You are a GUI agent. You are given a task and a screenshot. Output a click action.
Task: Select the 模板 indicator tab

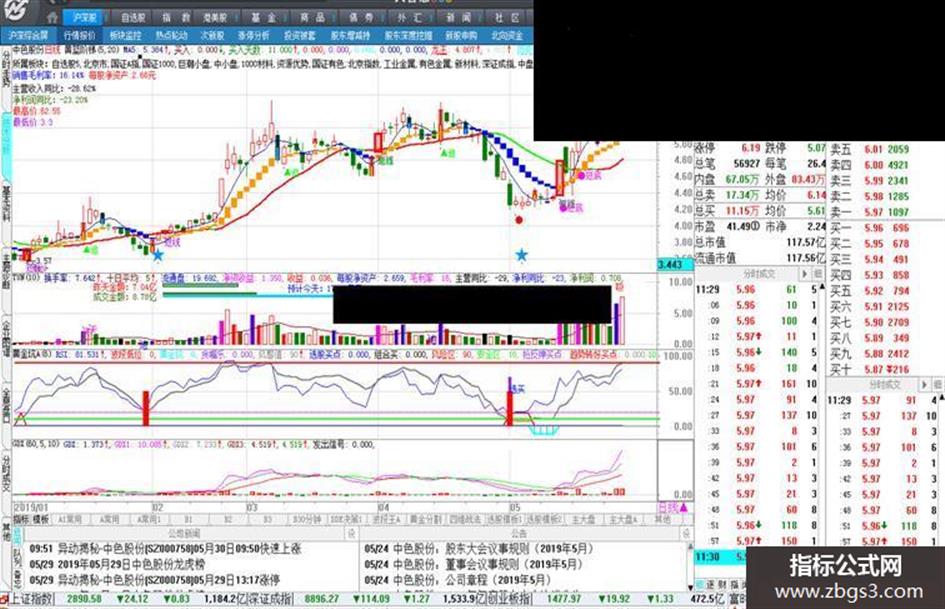pyautogui.click(x=40, y=519)
